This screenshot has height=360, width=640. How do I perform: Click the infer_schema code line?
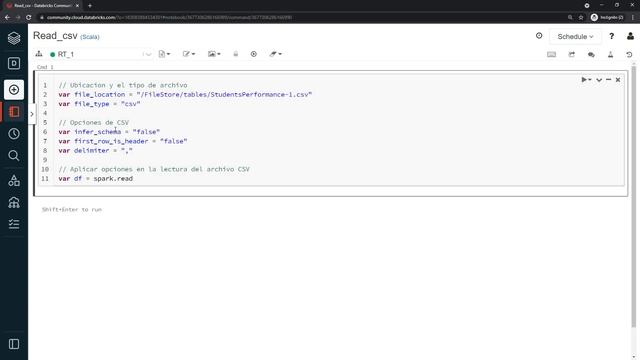pos(109,132)
